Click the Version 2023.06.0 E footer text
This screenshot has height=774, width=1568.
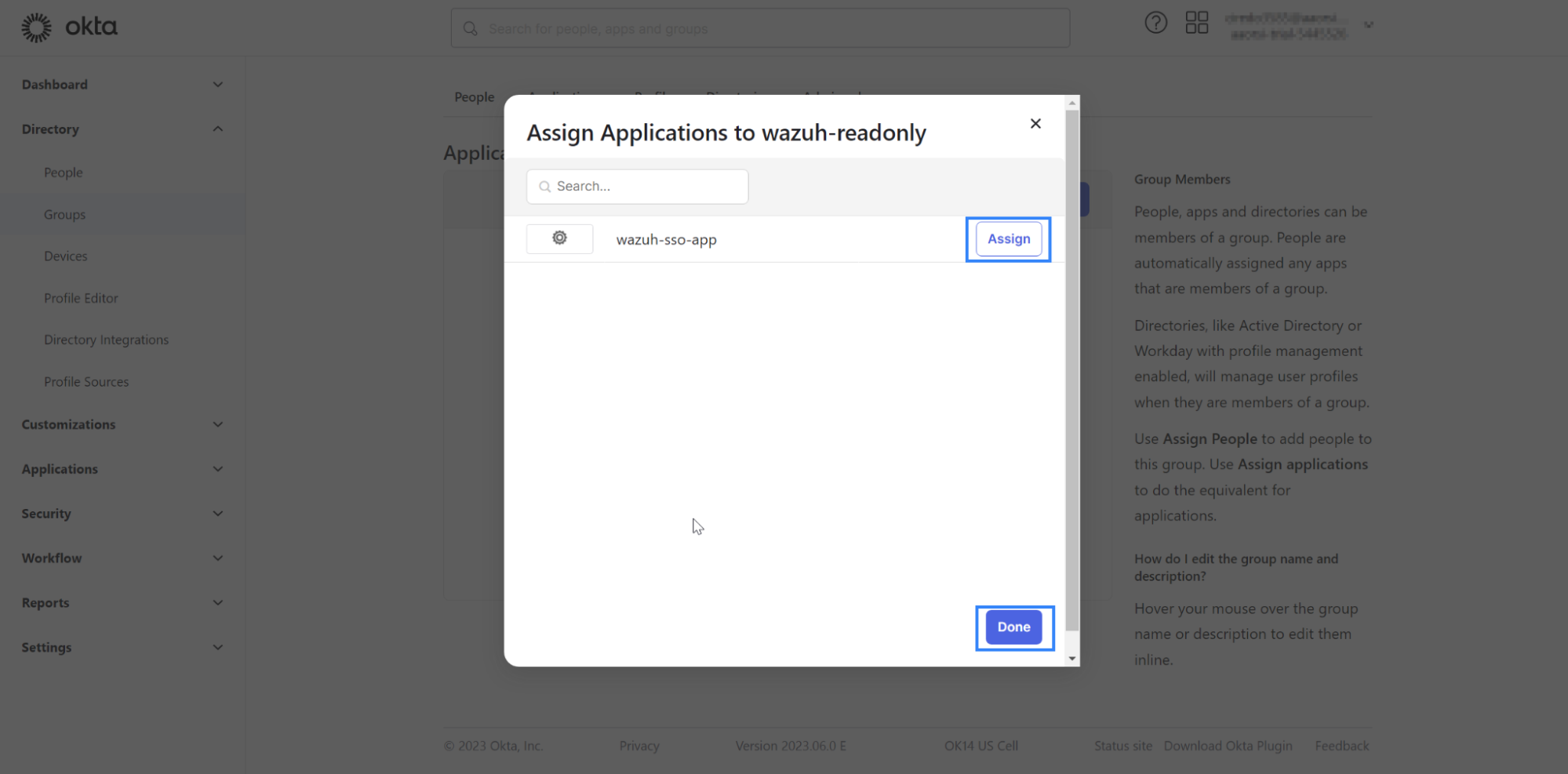[791, 746]
